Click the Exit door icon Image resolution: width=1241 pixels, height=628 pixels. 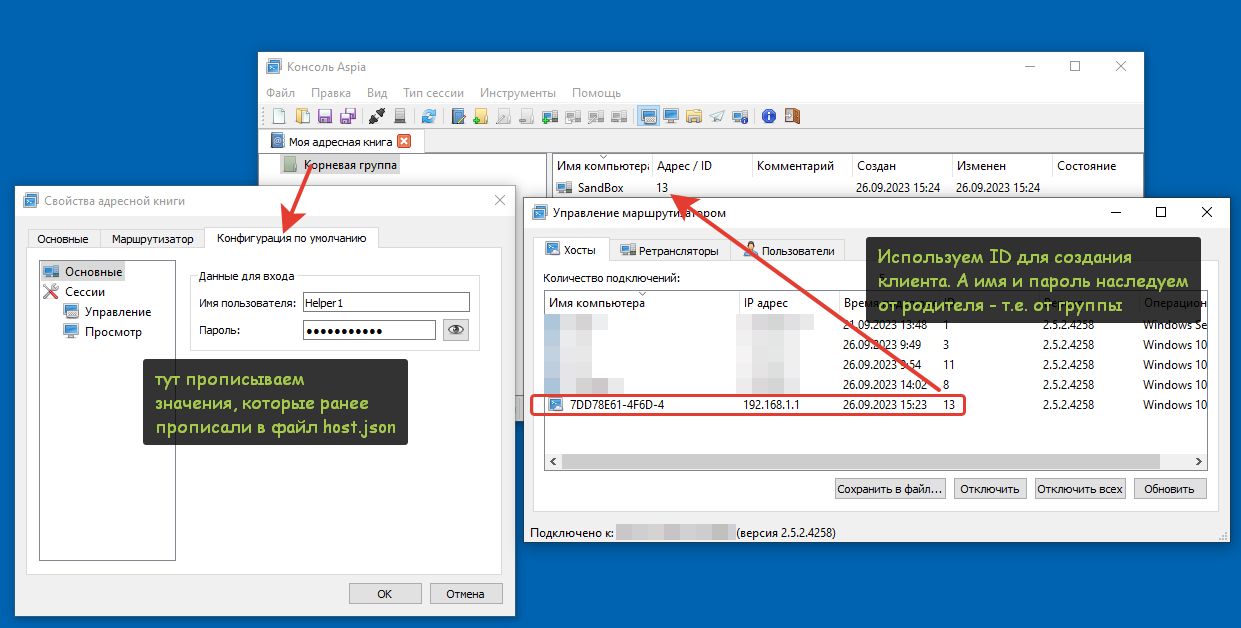click(791, 116)
